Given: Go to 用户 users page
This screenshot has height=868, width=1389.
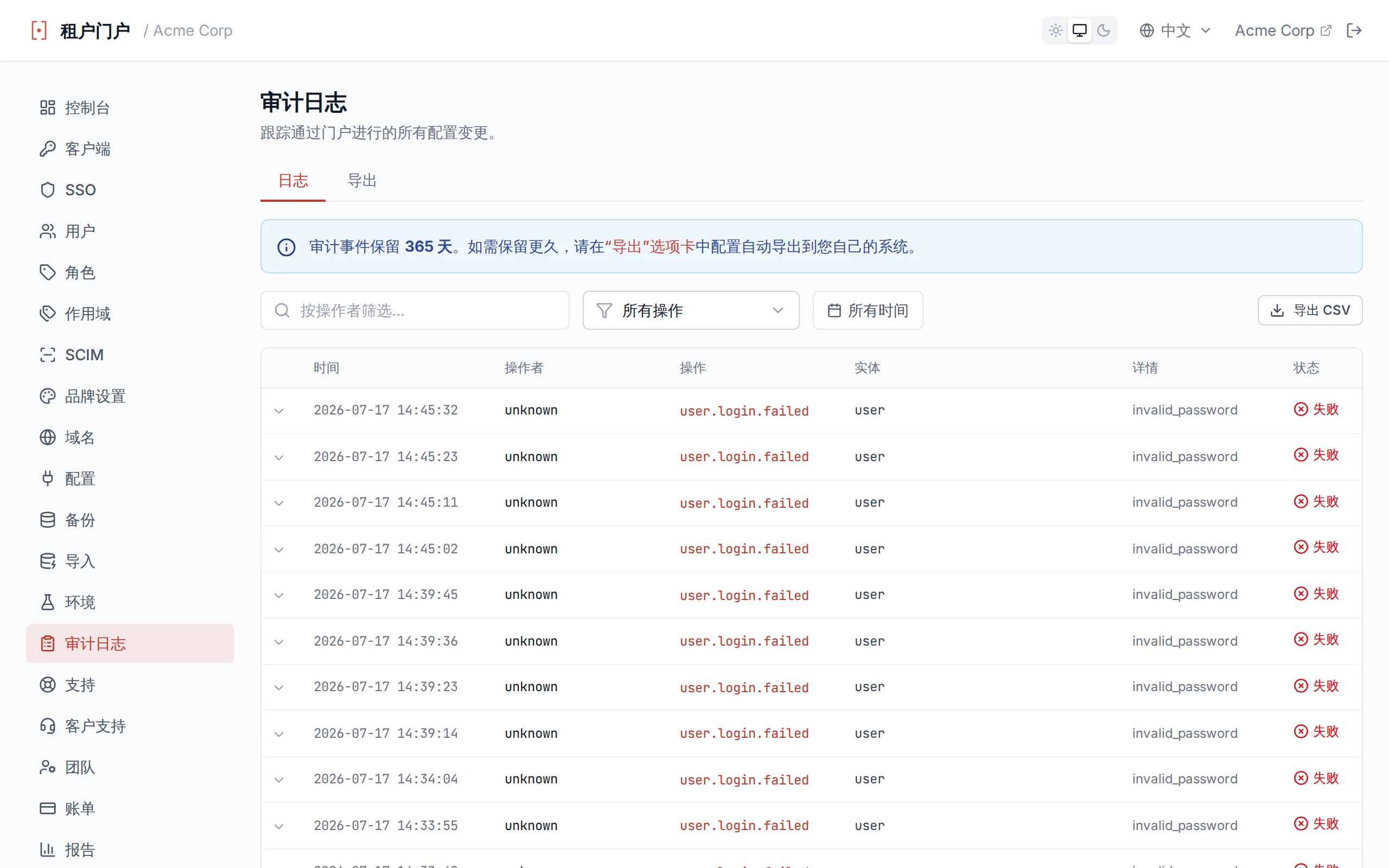Looking at the screenshot, I should pos(130,231).
